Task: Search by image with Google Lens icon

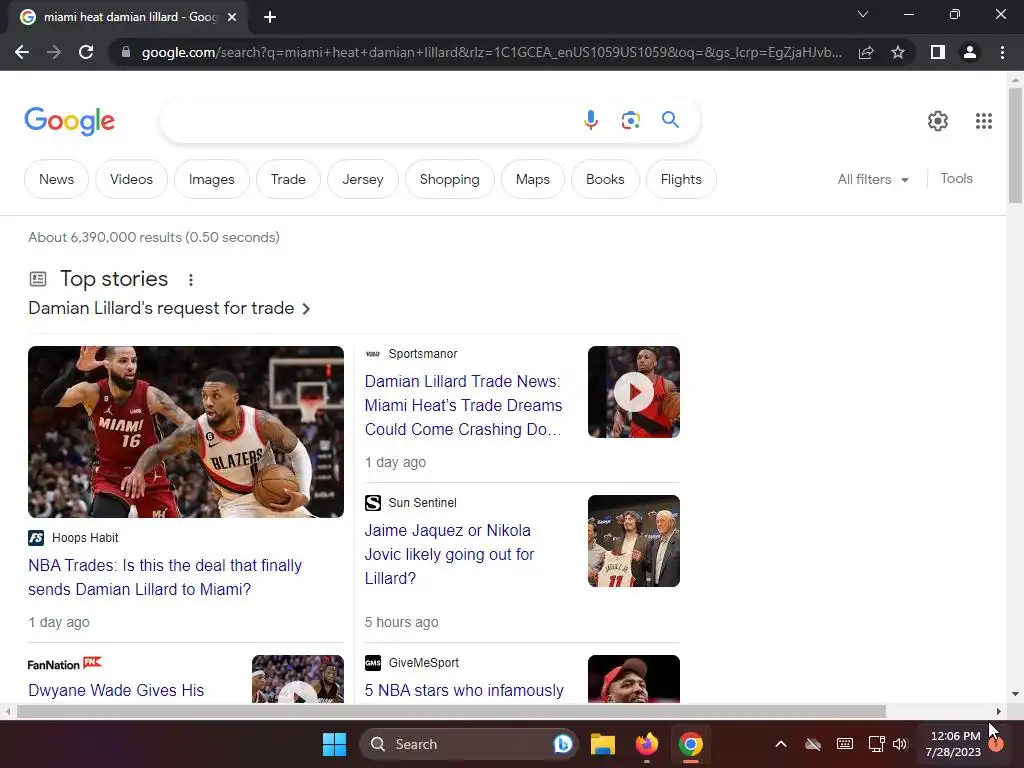Action: tap(630, 120)
